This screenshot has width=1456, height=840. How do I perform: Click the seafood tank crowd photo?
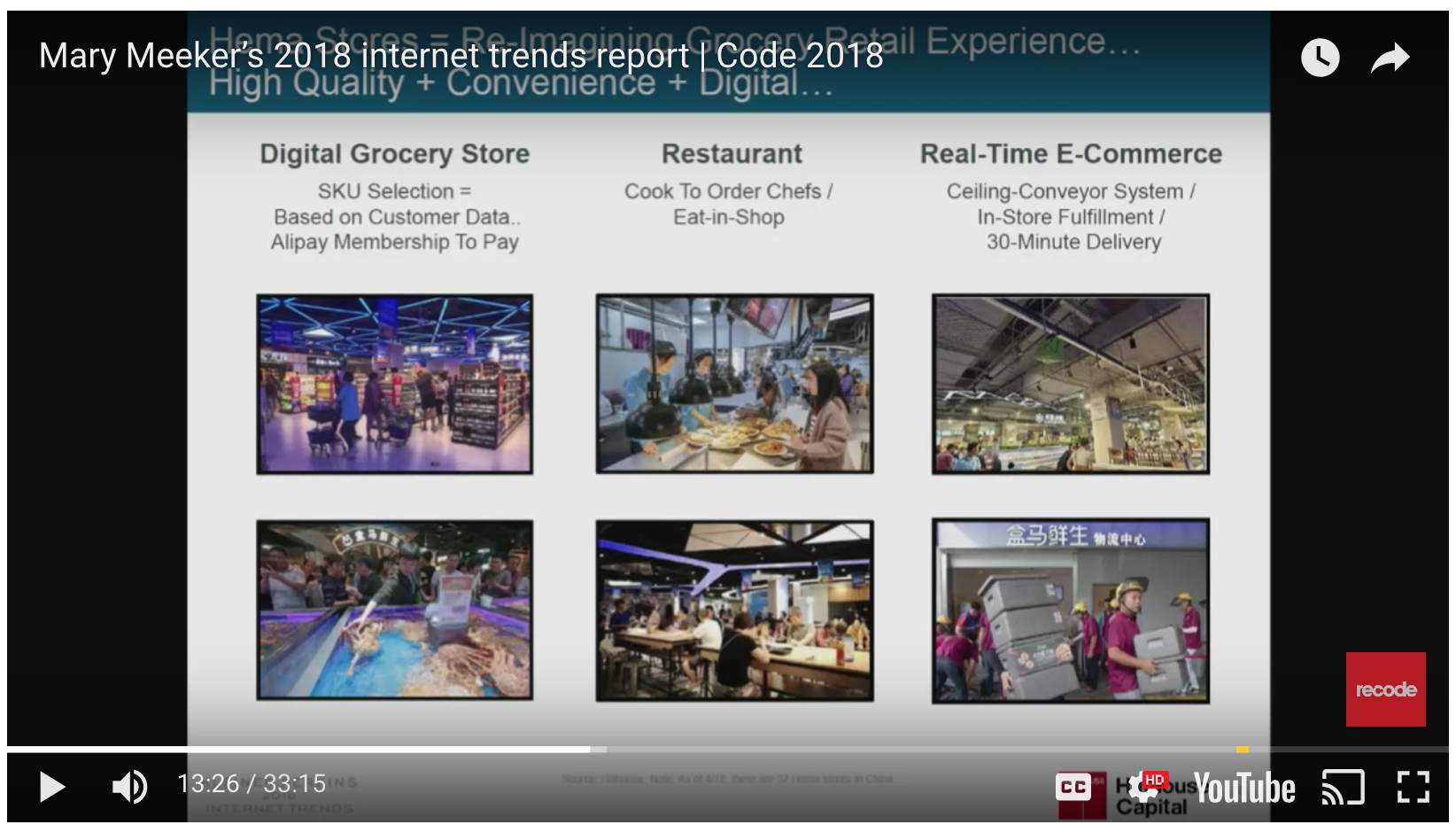click(395, 611)
